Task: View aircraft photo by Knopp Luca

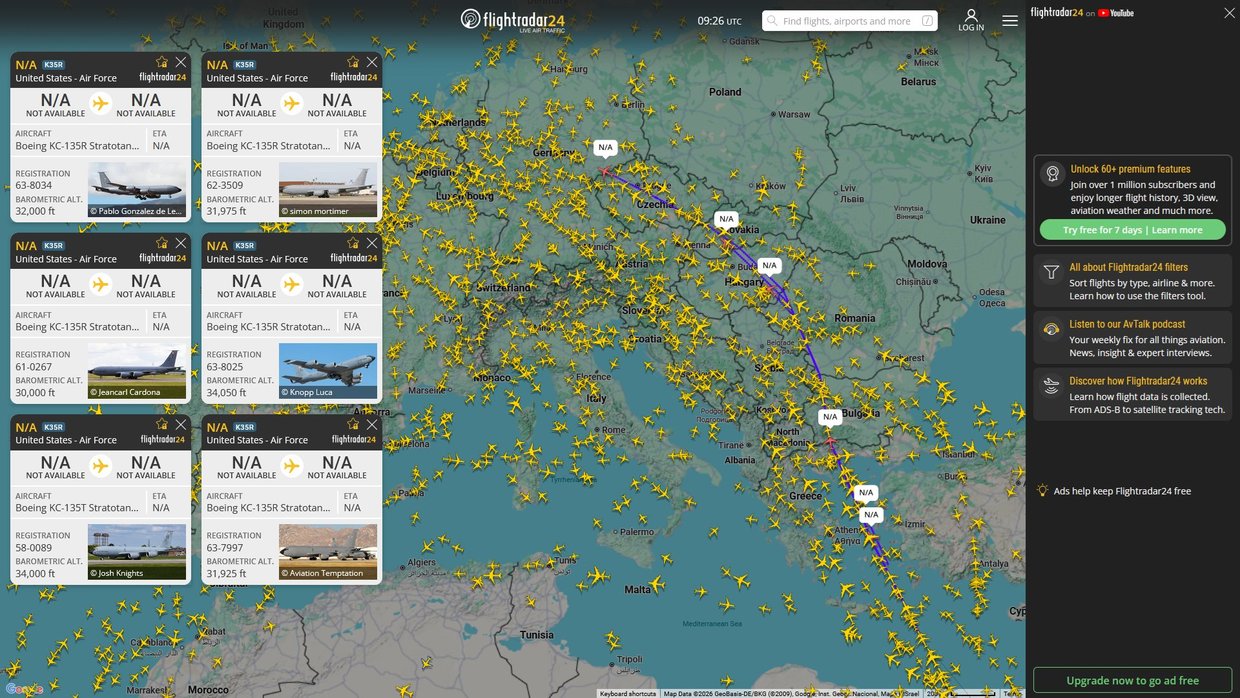Action: [x=328, y=371]
